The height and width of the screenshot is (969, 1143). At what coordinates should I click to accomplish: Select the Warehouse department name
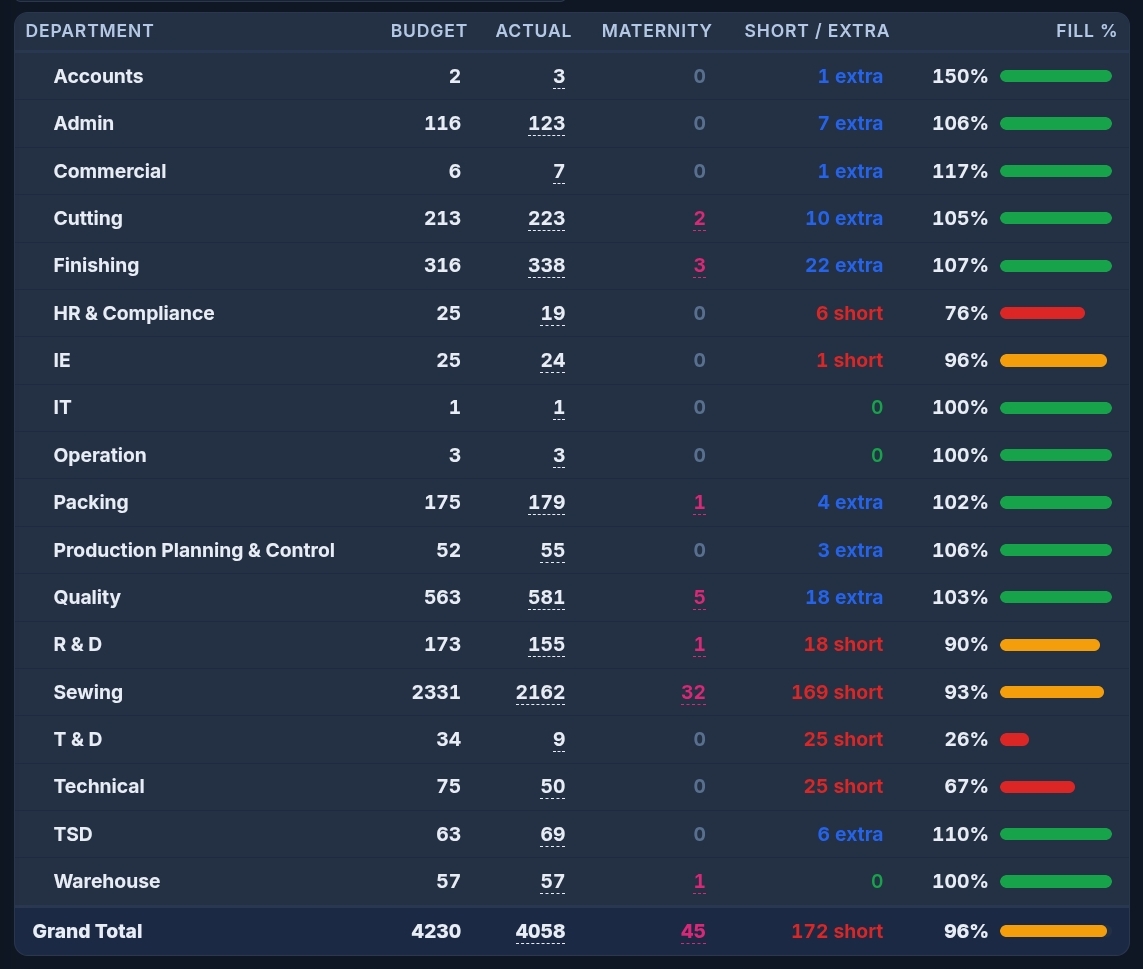coord(107,881)
